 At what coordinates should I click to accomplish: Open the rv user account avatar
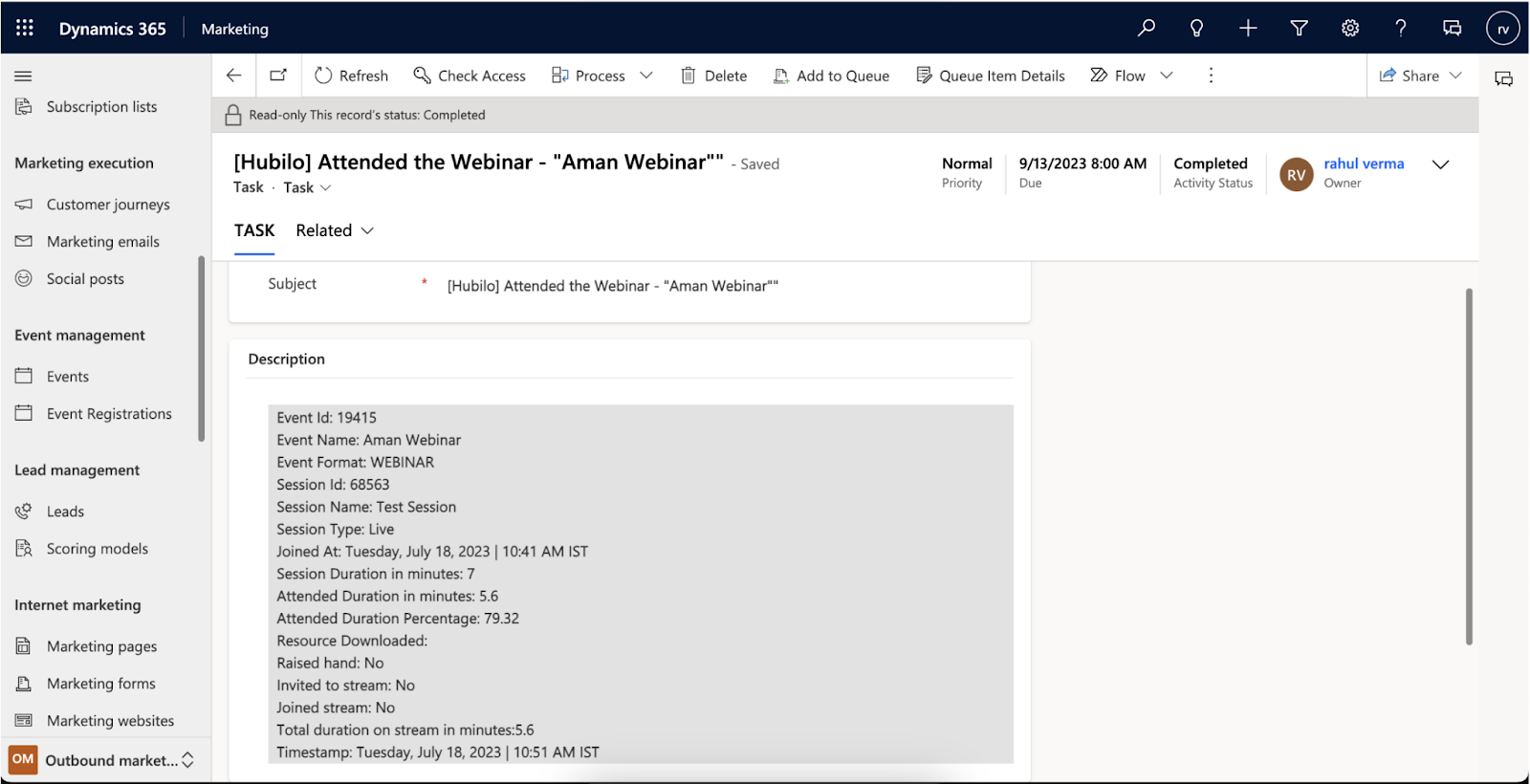[x=1502, y=29]
